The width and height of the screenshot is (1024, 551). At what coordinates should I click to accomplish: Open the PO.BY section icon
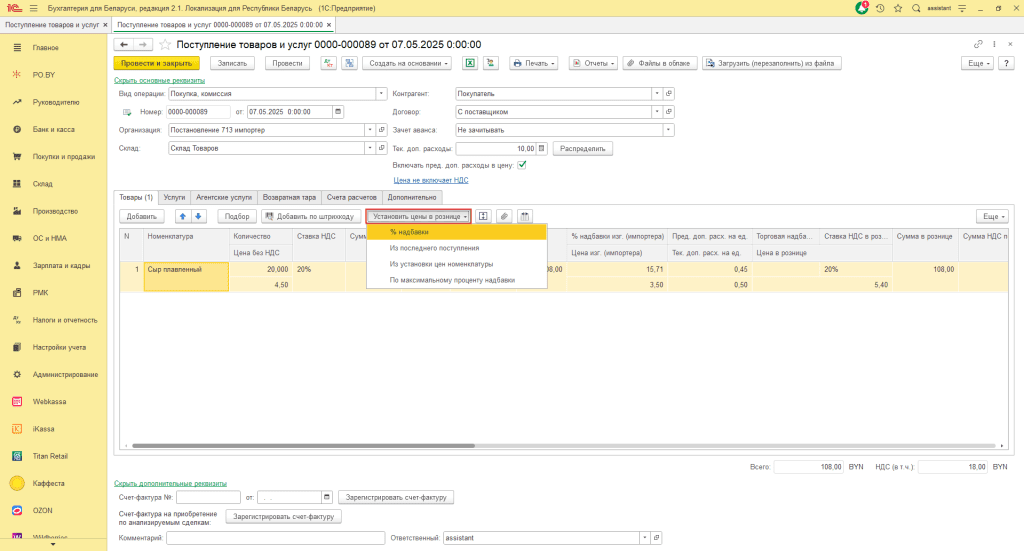[17, 74]
